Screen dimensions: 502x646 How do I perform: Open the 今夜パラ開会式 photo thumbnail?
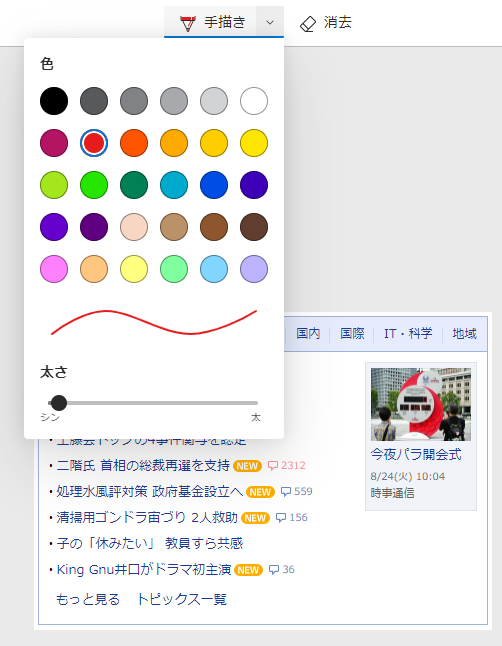coord(421,404)
